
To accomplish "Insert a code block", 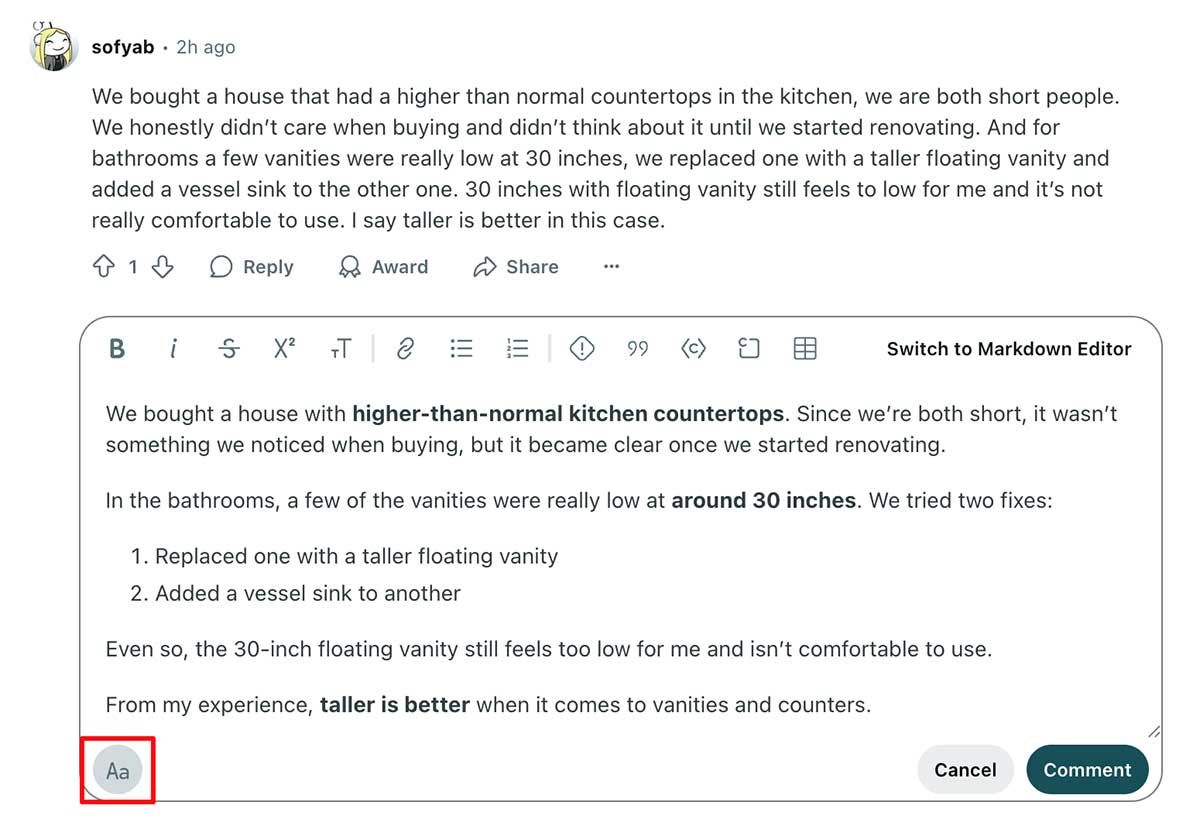I will [749, 349].
